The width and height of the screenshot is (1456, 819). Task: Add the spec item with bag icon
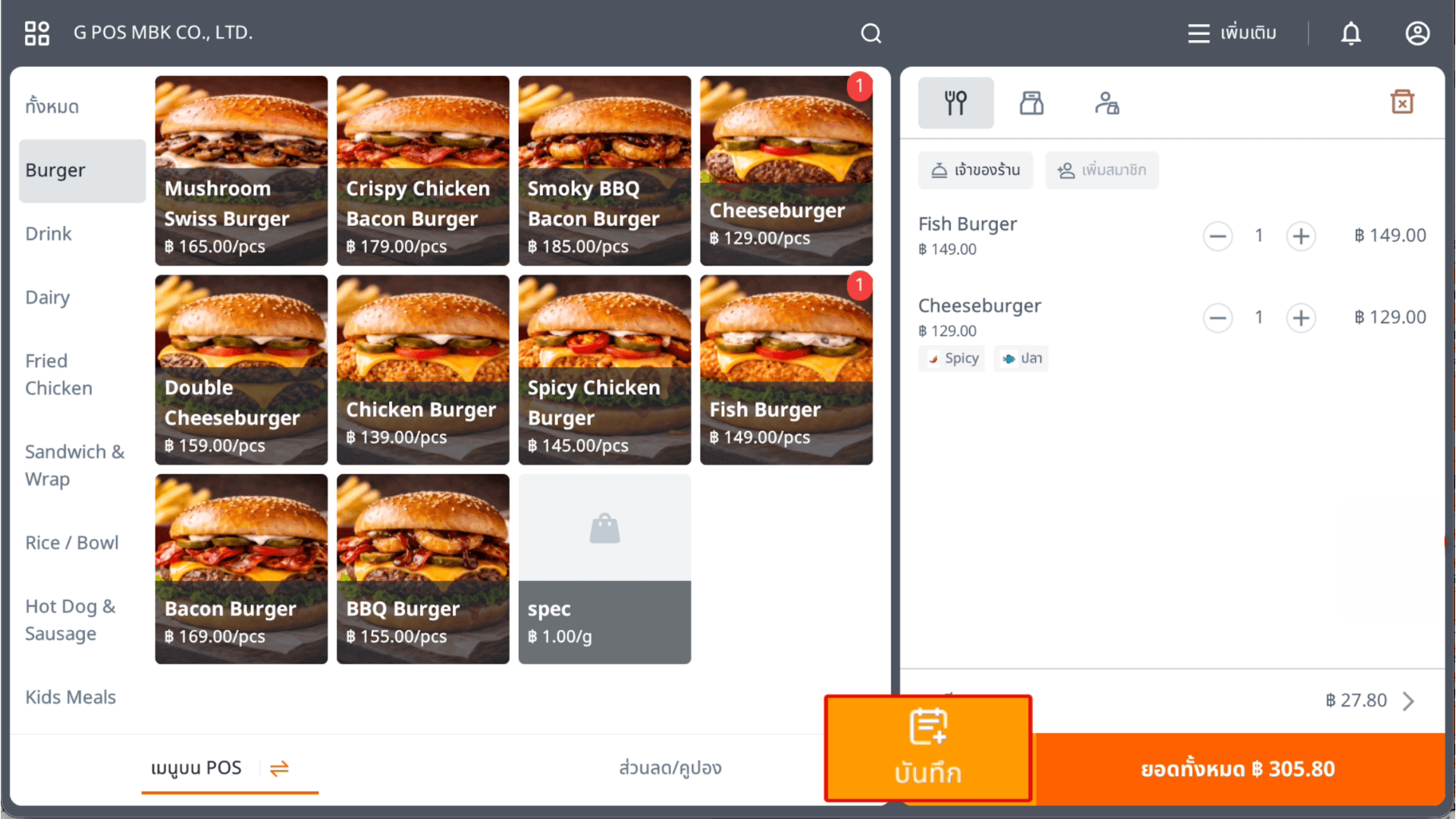click(x=604, y=569)
